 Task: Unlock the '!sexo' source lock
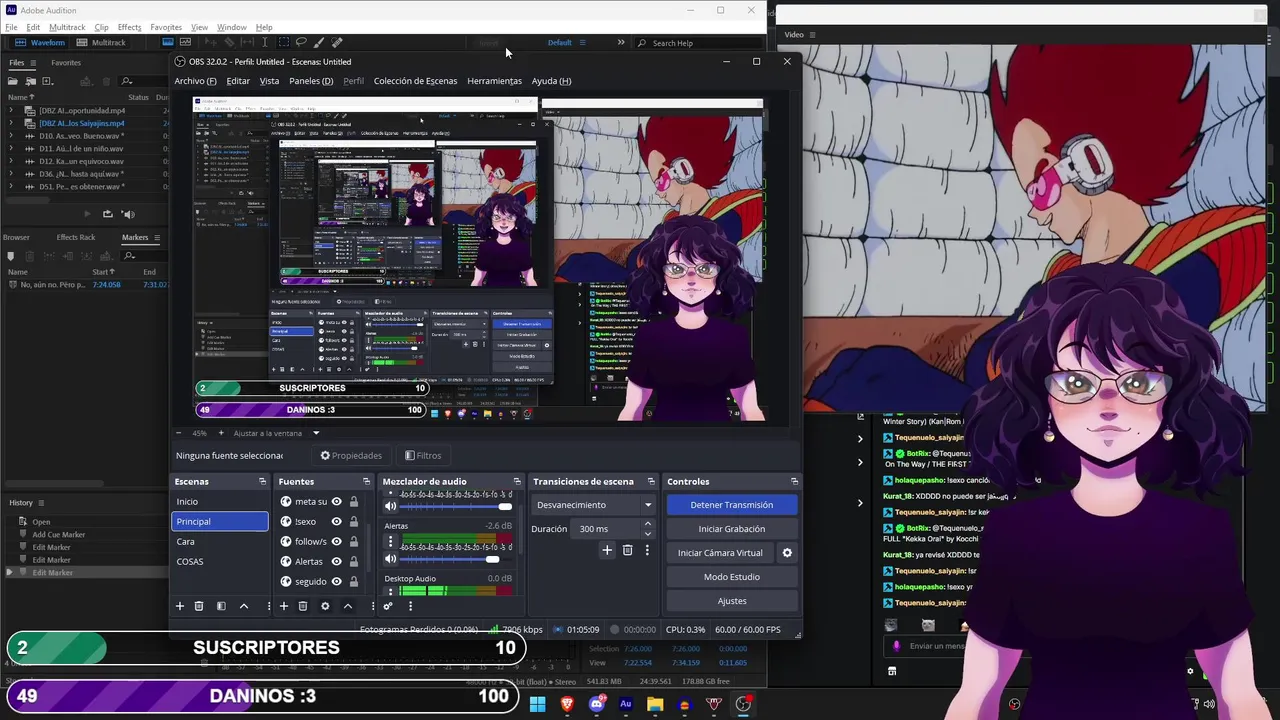coord(354,522)
